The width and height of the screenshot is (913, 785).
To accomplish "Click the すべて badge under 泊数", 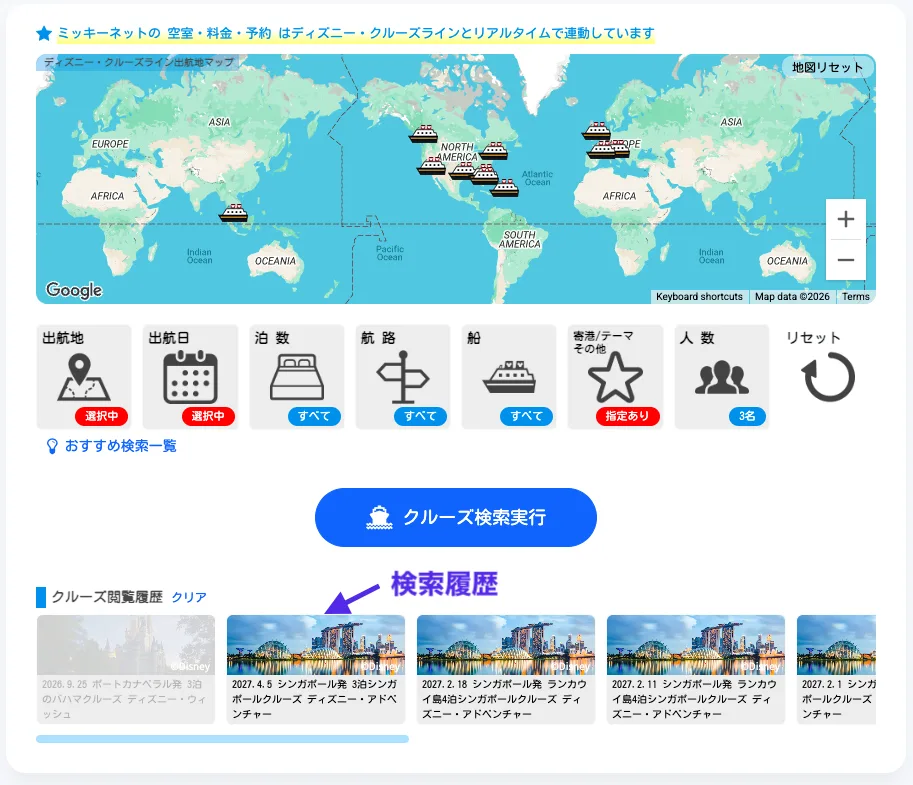I will click(314, 416).
